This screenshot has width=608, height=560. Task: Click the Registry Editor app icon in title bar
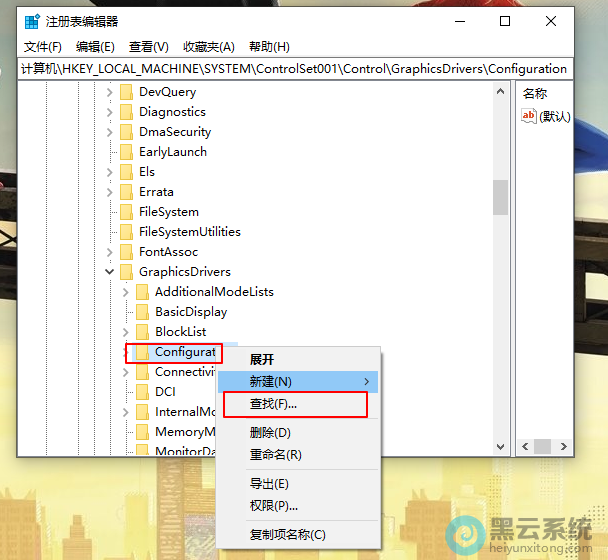(x=32, y=21)
